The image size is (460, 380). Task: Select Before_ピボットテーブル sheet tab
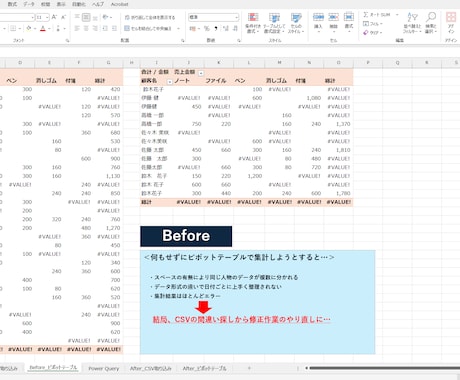53,367
